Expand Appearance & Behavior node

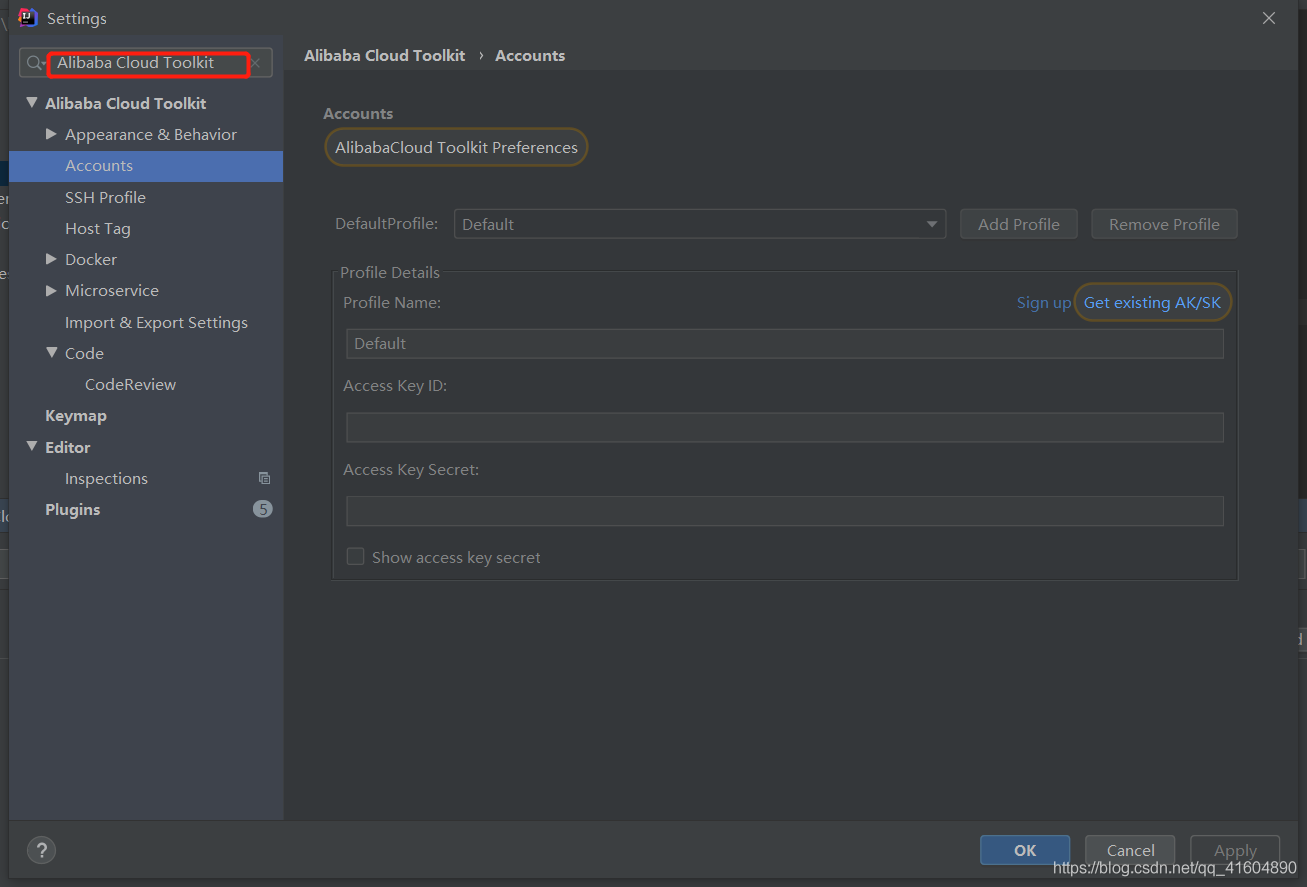(x=52, y=134)
